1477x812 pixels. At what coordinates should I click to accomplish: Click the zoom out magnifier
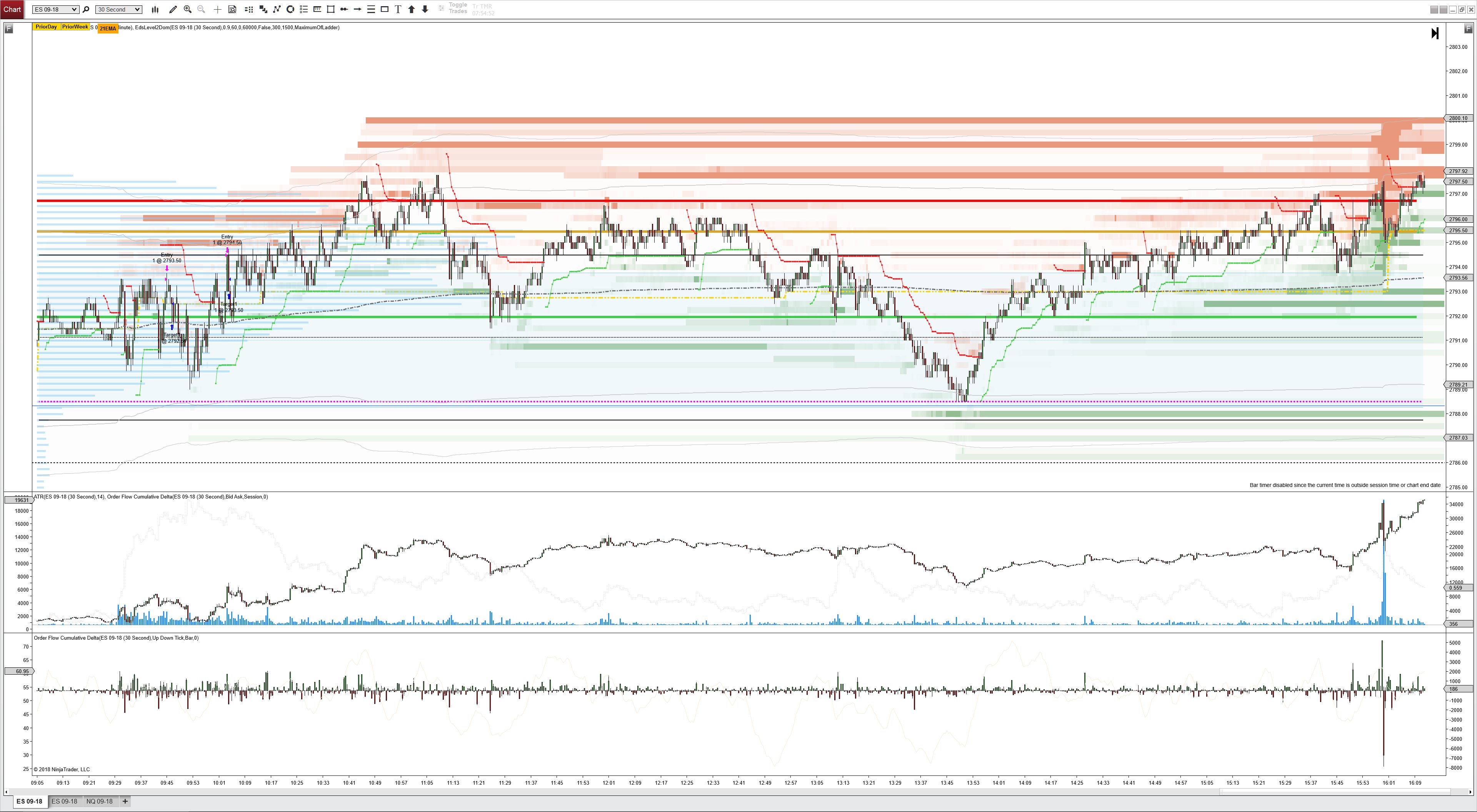tap(201, 9)
